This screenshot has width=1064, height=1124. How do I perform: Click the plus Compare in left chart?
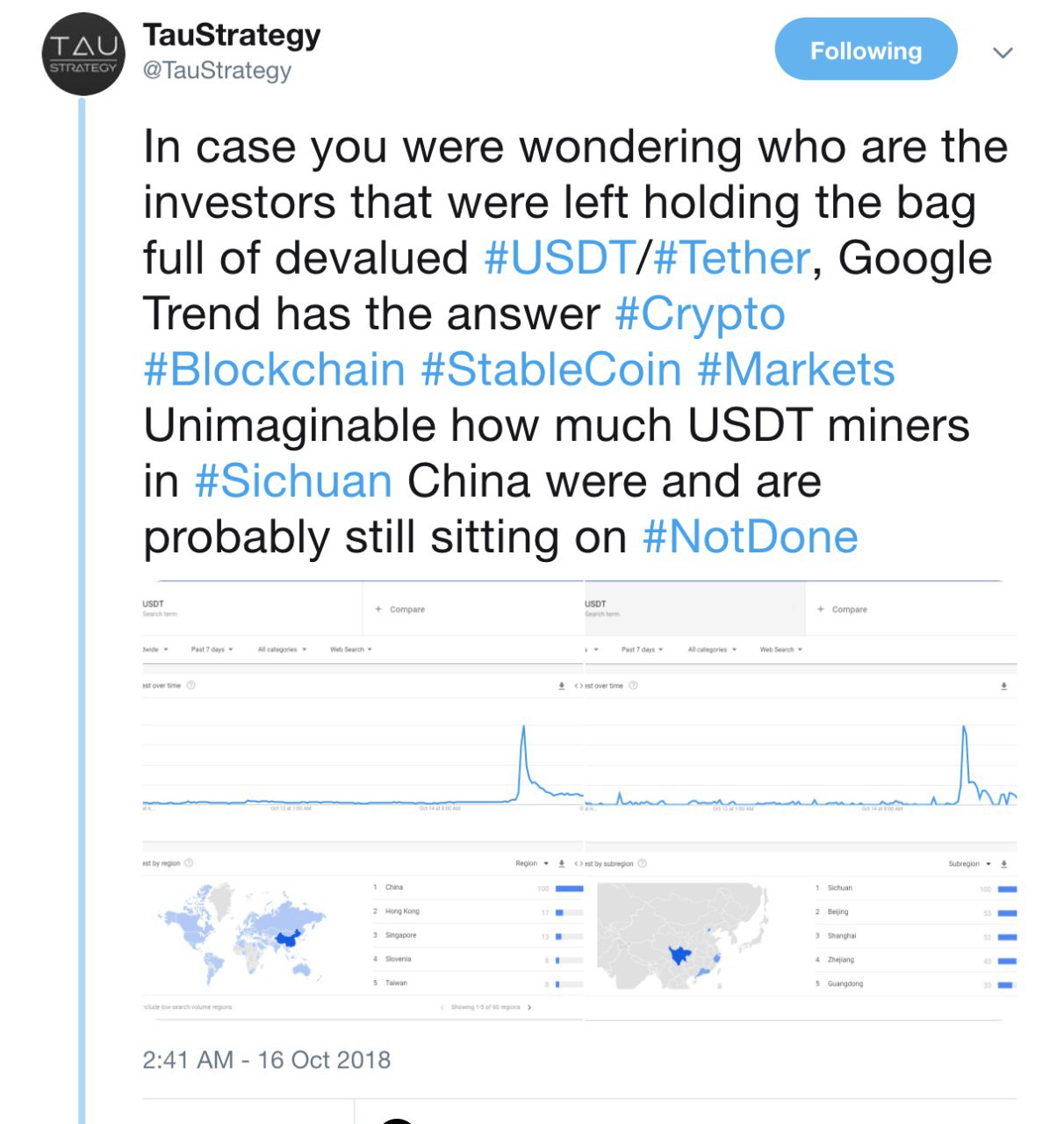click(399, 609)
